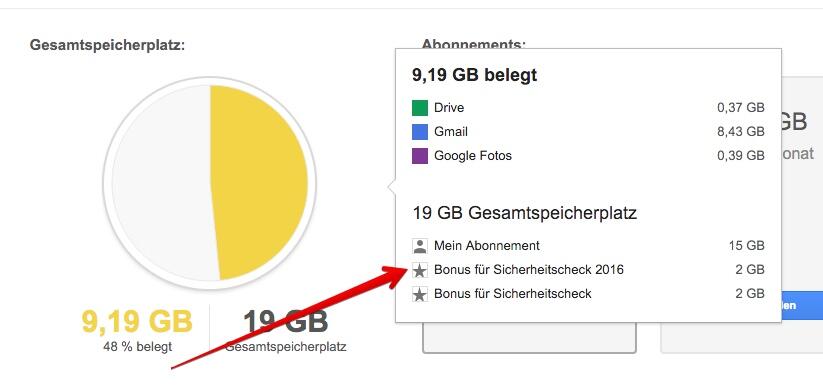Click star icon next to Bonus für Sicherheitscheck 2016
The height and width of the screenshot is (389, 823).
tap(420, 270)
